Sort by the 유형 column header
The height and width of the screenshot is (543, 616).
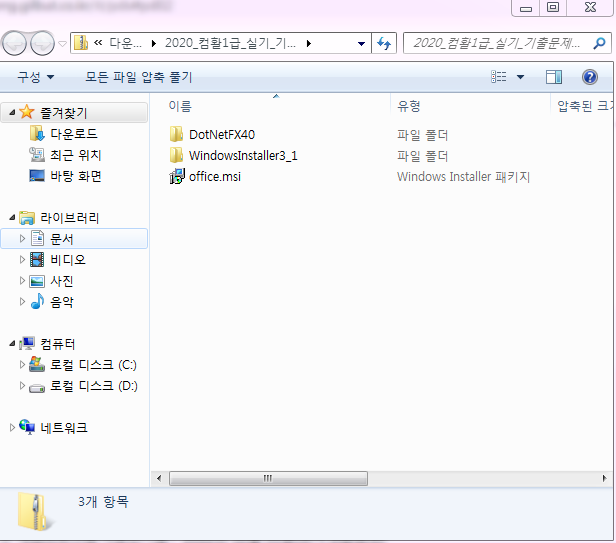tap(410, 105)
